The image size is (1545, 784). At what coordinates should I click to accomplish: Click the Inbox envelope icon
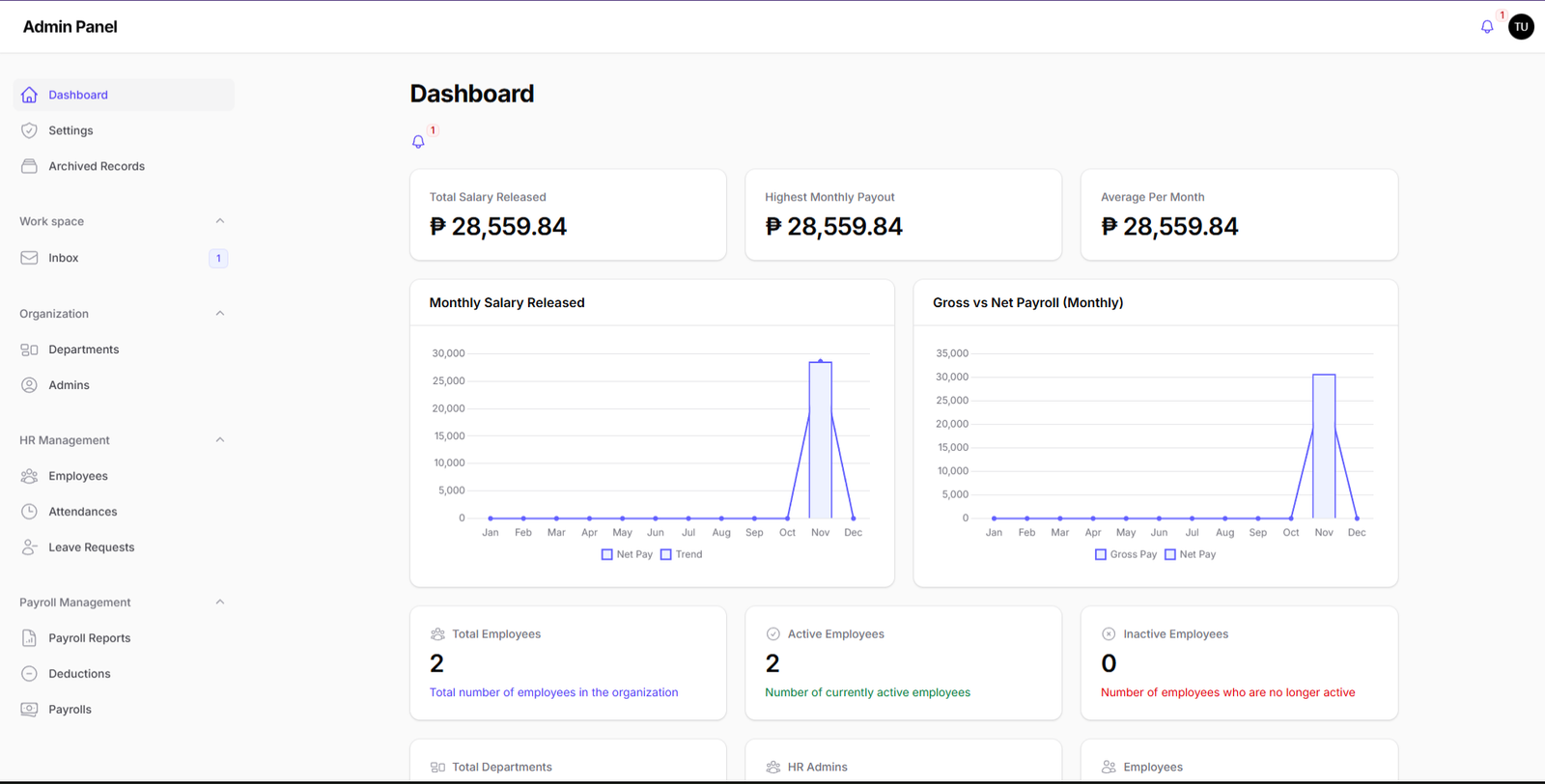[29, 258]
